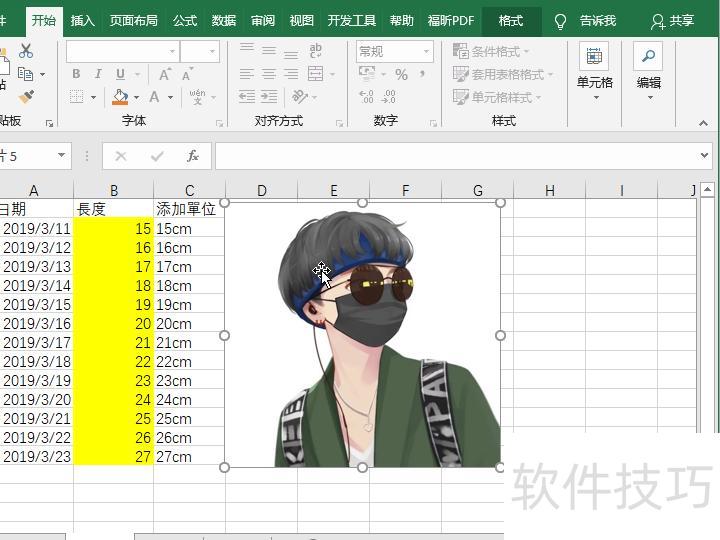
Task: Align text right
Action: [291, 74]
